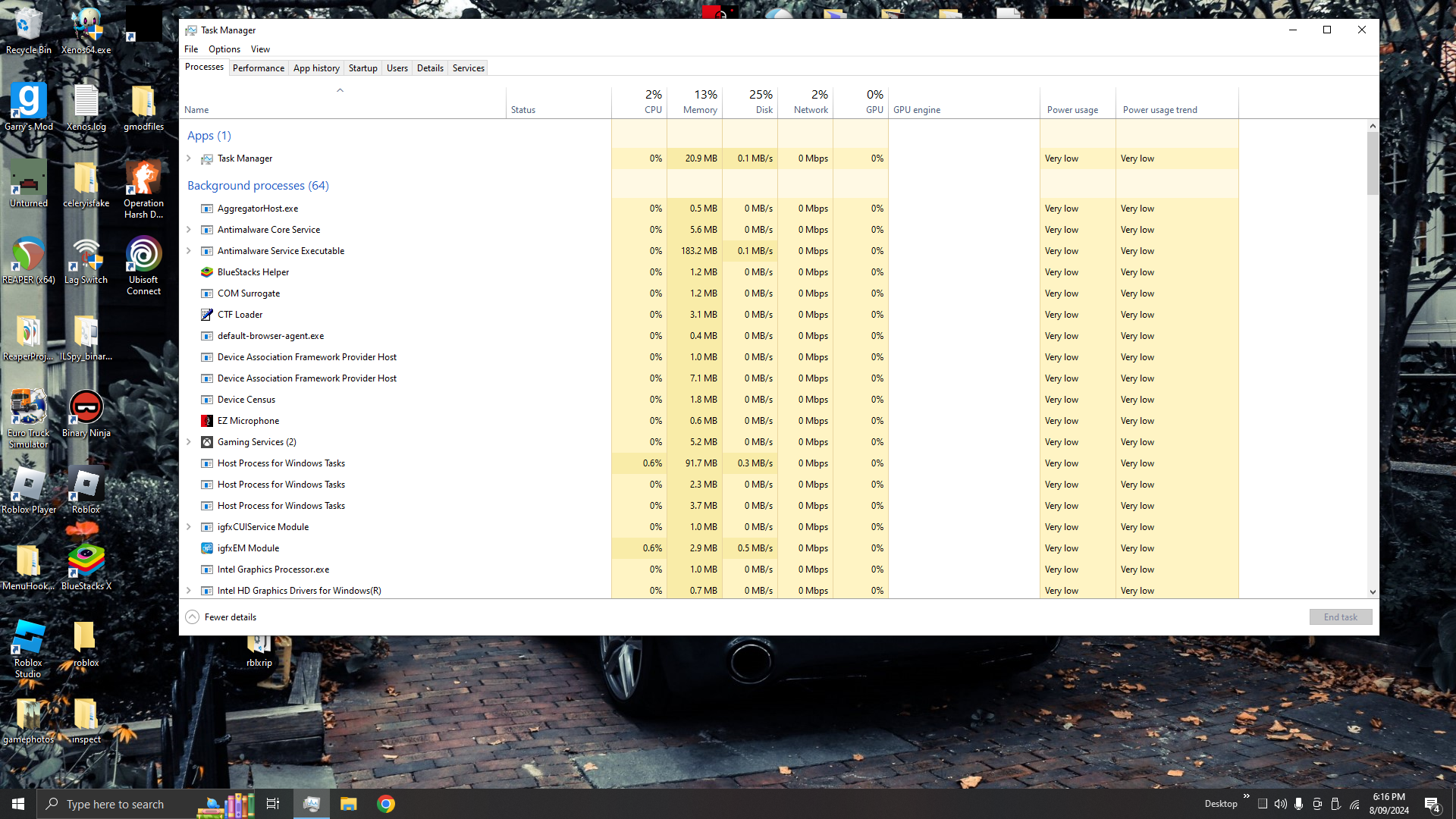This screenshot has width=1456, height=819.
Task: Click the CTF Loader process icon
Action: [x=206, y=315]
